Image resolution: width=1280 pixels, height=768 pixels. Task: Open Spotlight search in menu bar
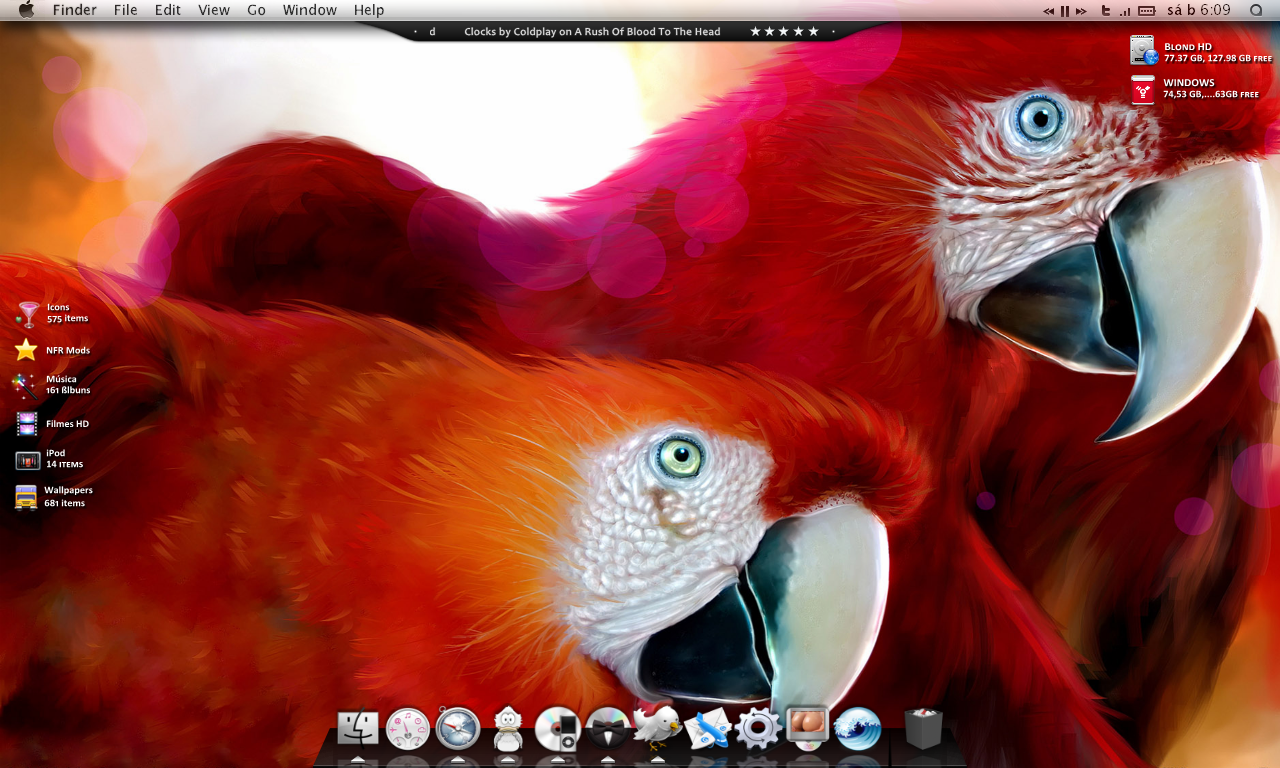pos(1256,10)
